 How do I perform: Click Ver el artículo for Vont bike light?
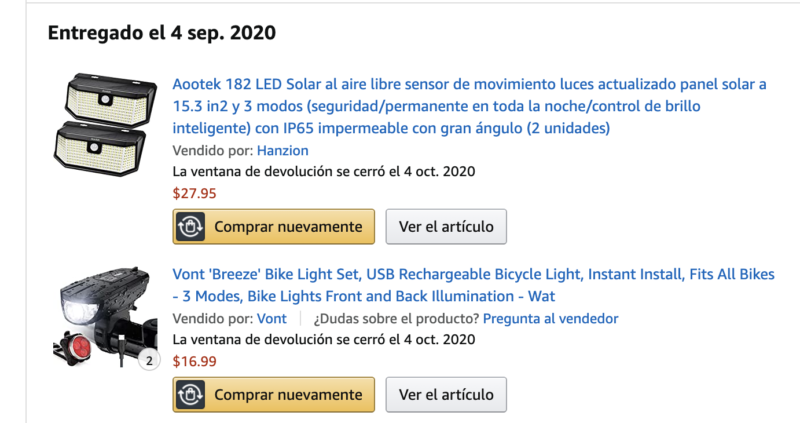pyautogui.click(x=446, y=394)
